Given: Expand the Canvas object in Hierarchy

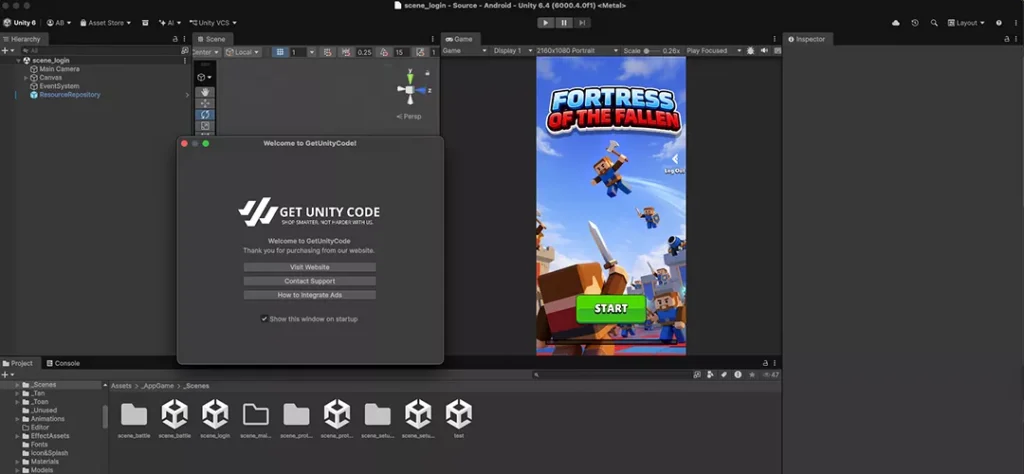Looking at the screenshot, I should pyautogui.click(x=25, y=78).
